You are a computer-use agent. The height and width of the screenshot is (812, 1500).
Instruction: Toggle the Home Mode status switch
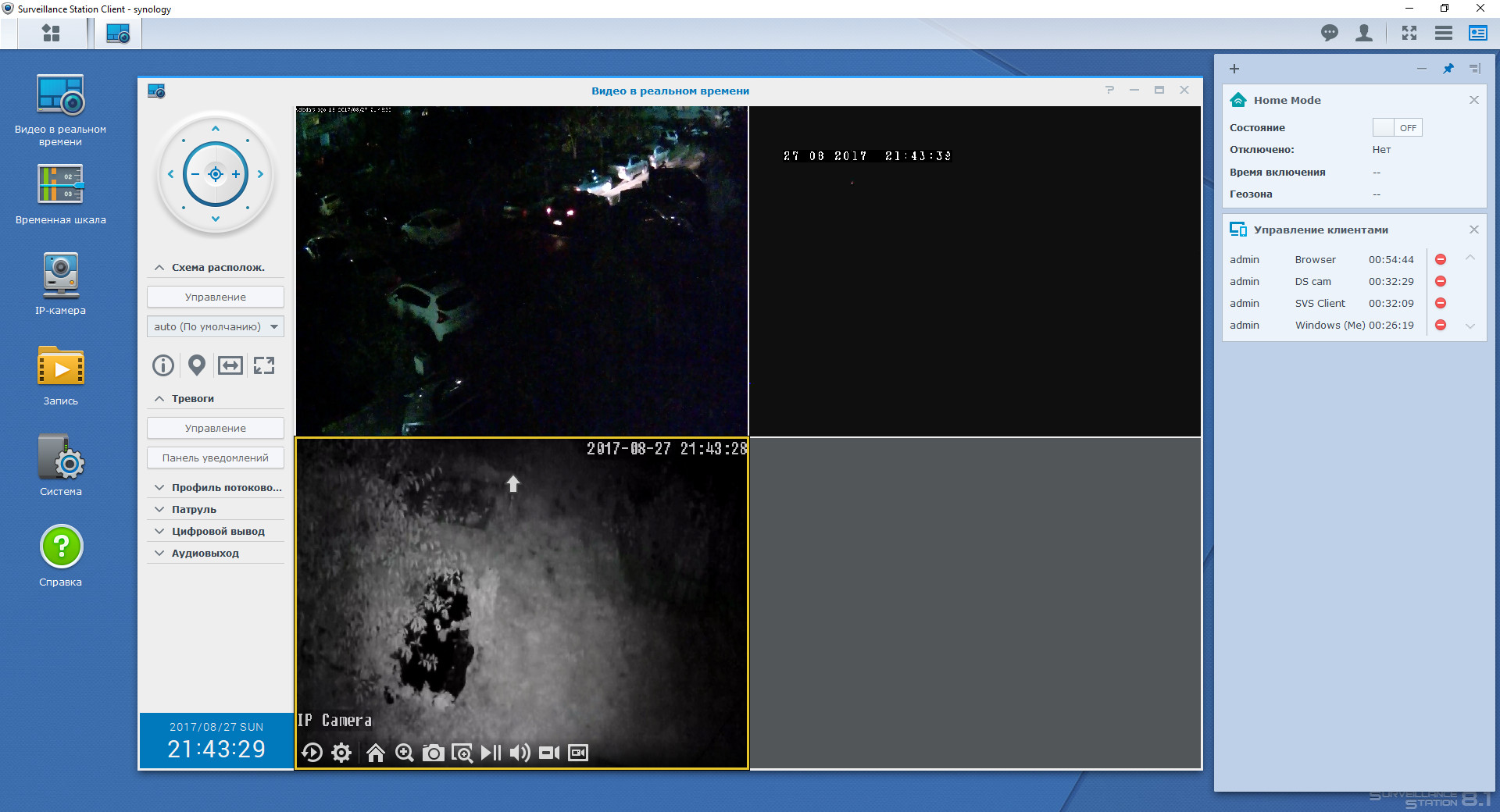[x=1396, y=127]
